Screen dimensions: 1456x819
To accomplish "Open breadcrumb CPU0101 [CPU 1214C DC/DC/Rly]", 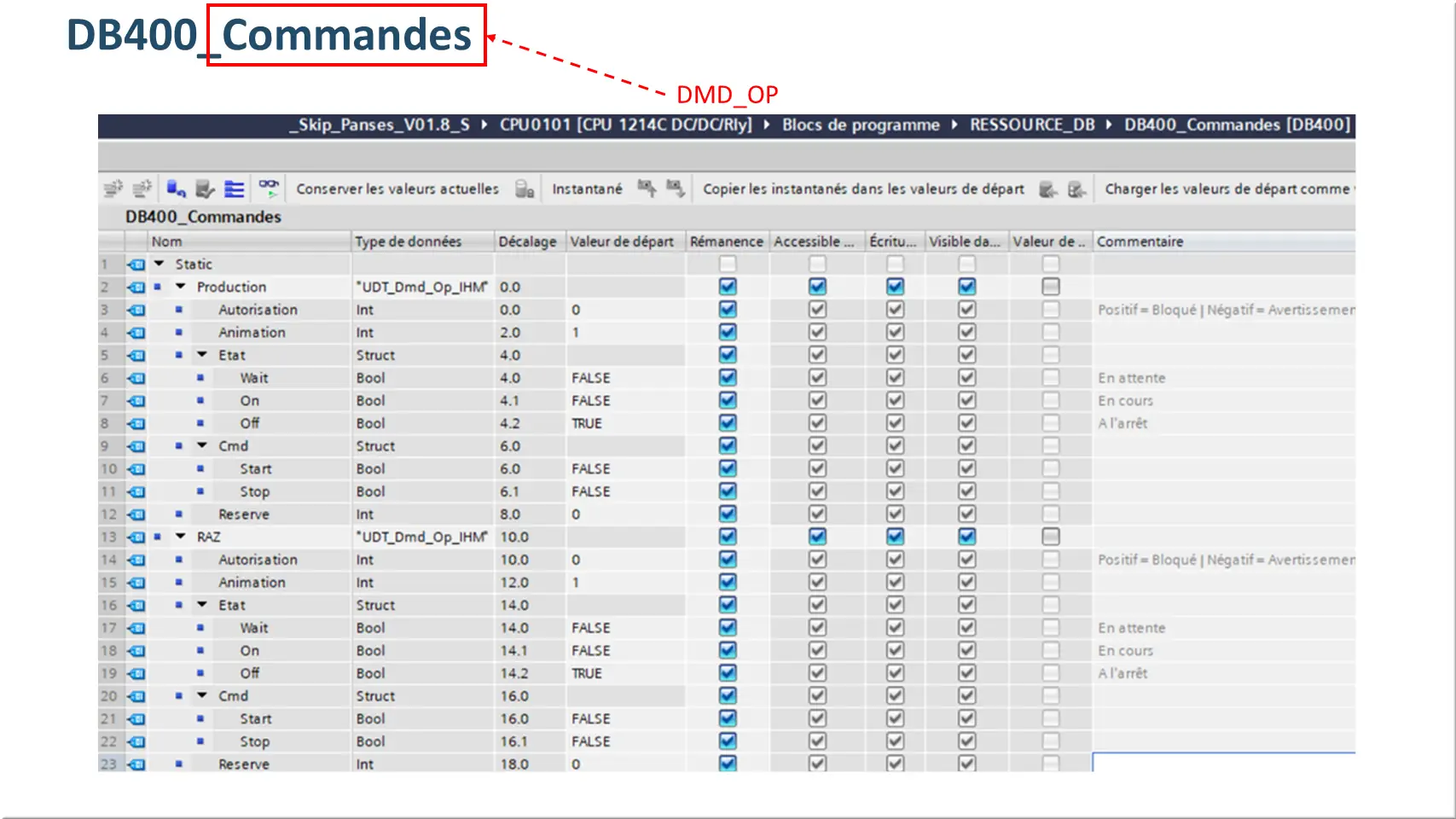I will [625, 125].
